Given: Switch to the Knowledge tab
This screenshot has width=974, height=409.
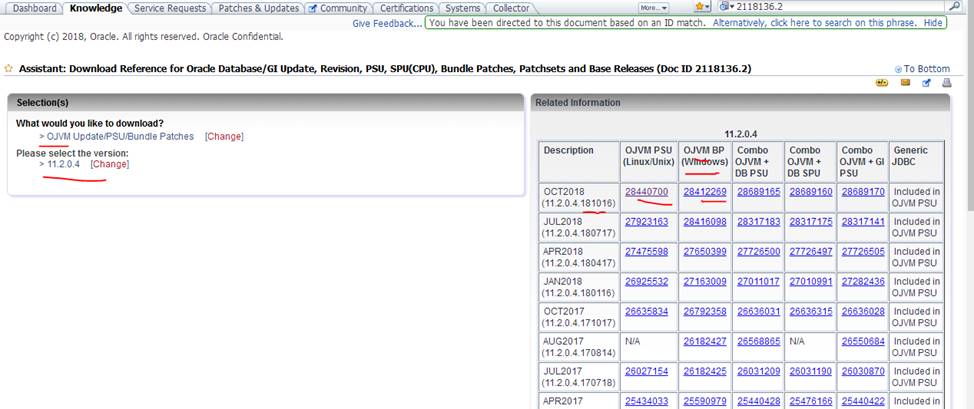Looking at the screenshot, I should (96, 8).
